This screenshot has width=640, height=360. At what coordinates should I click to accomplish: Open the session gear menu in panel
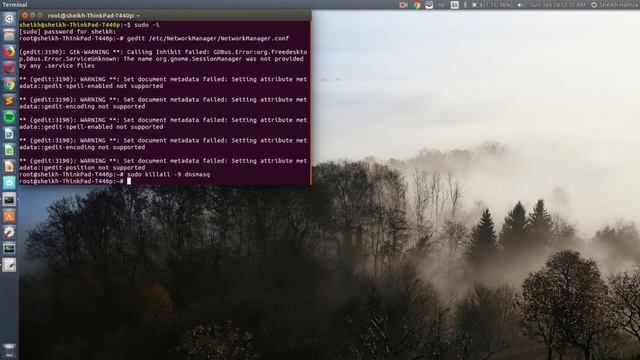coord(594,5)
